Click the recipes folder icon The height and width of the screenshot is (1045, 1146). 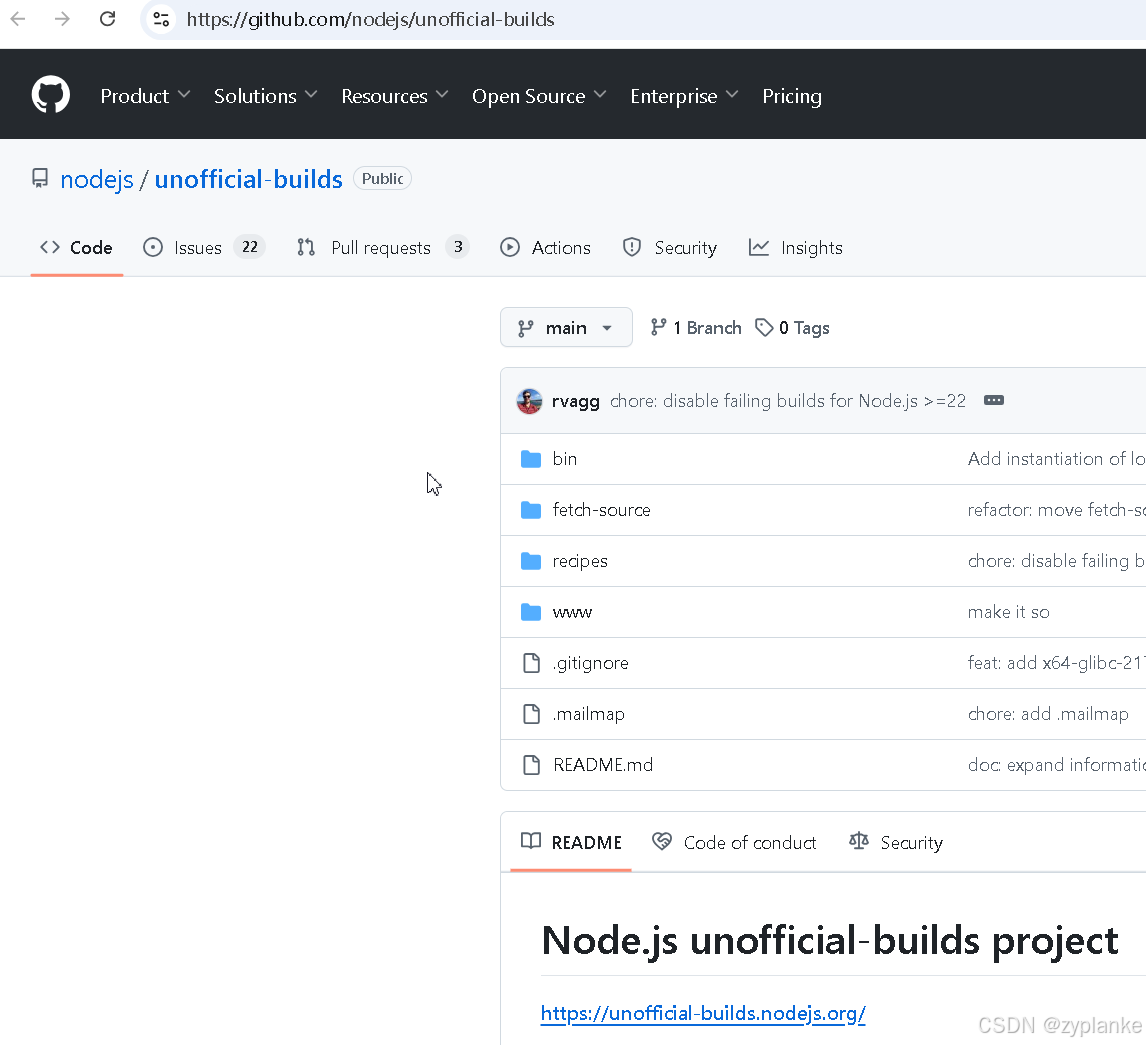tap(531, 561)
